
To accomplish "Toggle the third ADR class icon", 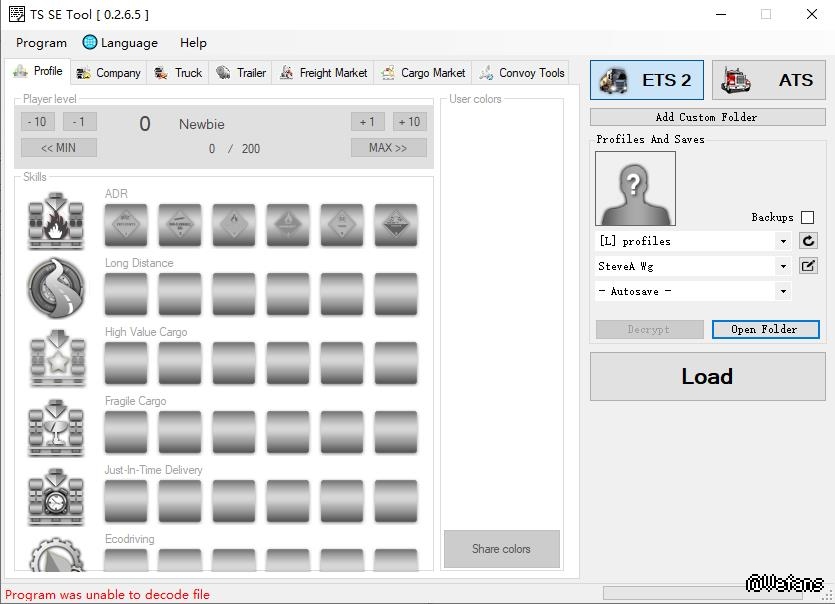I will pyautogui.click(x=234, y=225).
